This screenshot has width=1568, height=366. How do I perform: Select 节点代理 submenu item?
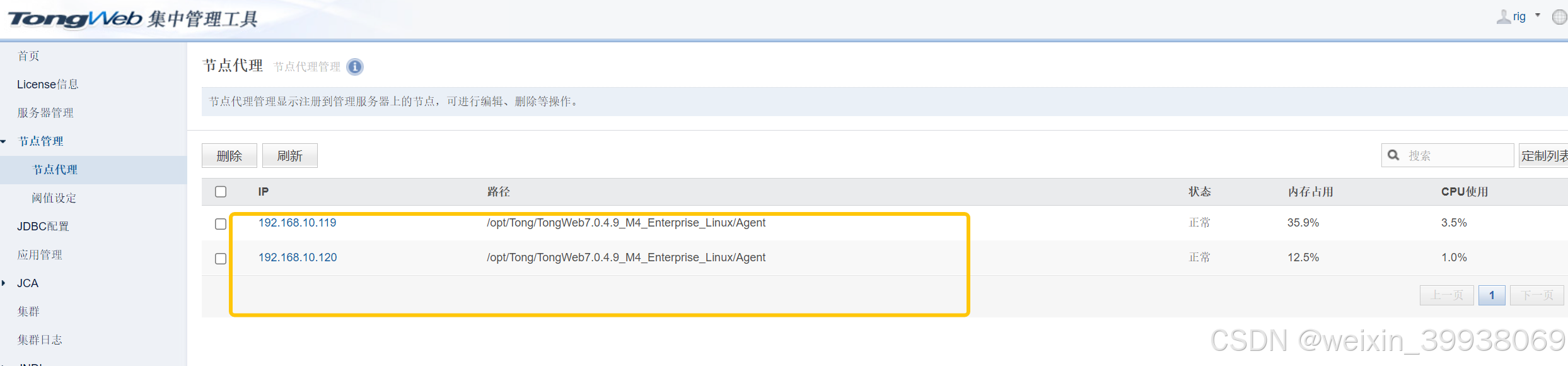pos(55,170)
